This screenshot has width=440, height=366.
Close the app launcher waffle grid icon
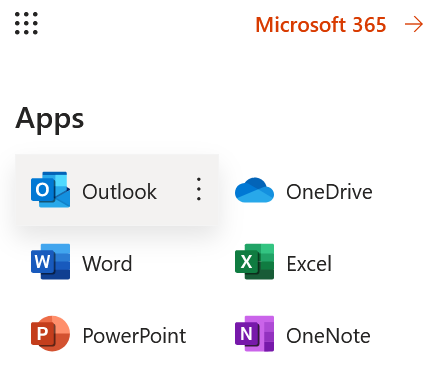coord(26,23)
